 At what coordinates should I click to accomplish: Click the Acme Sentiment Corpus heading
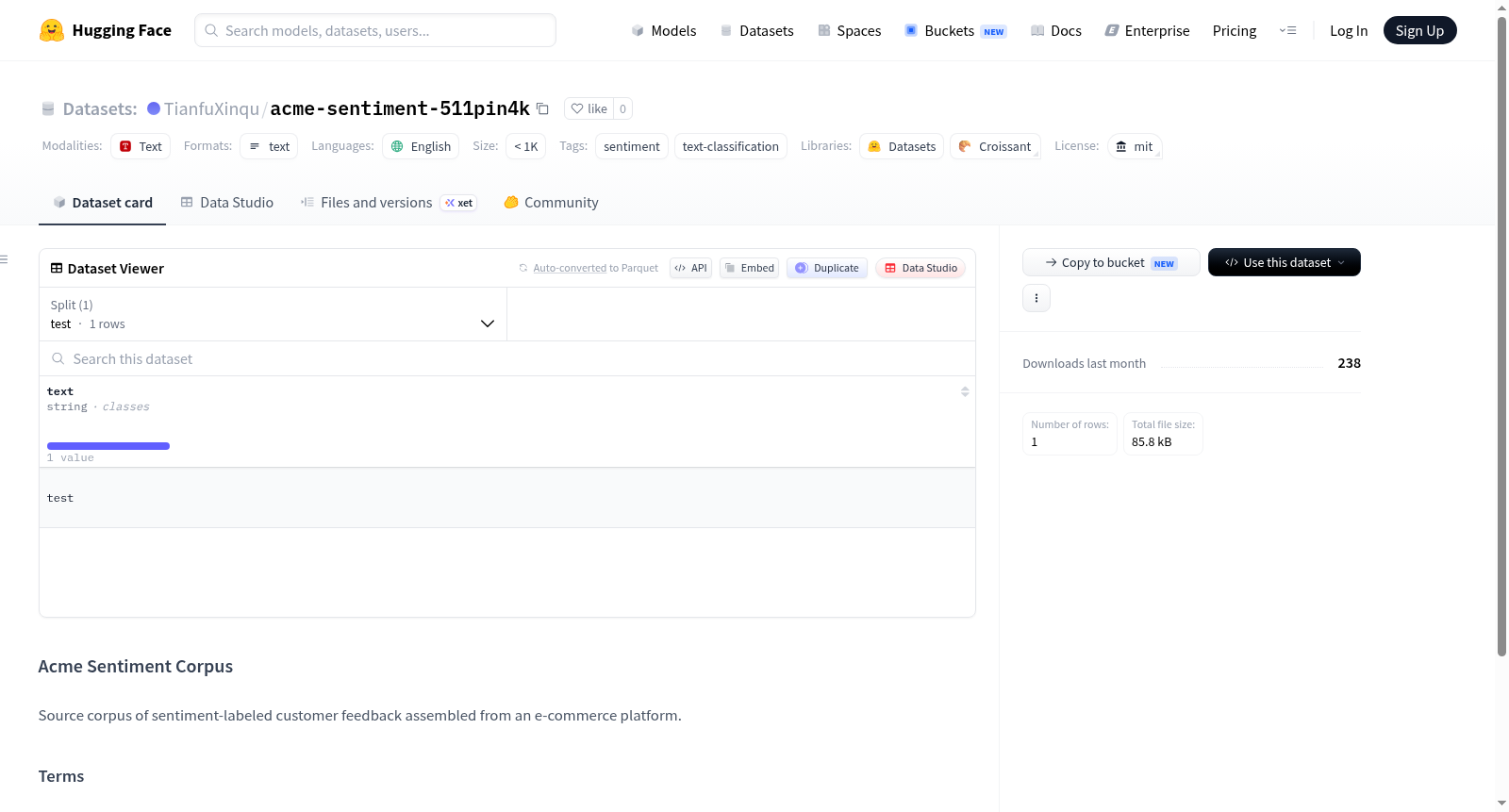click(x=136, y=666)
